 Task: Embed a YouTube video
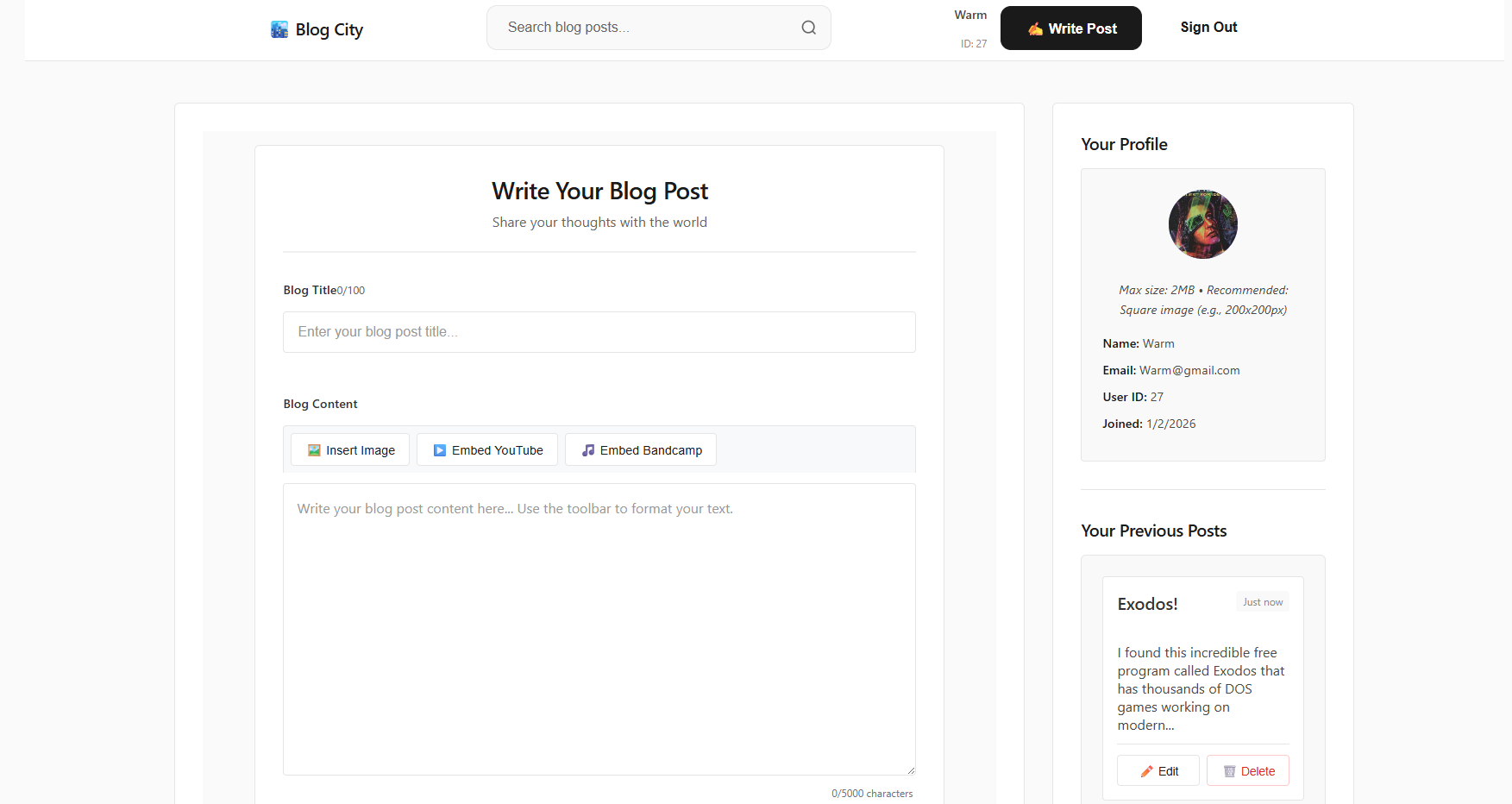pyautogui.click(x=486, y=449)
